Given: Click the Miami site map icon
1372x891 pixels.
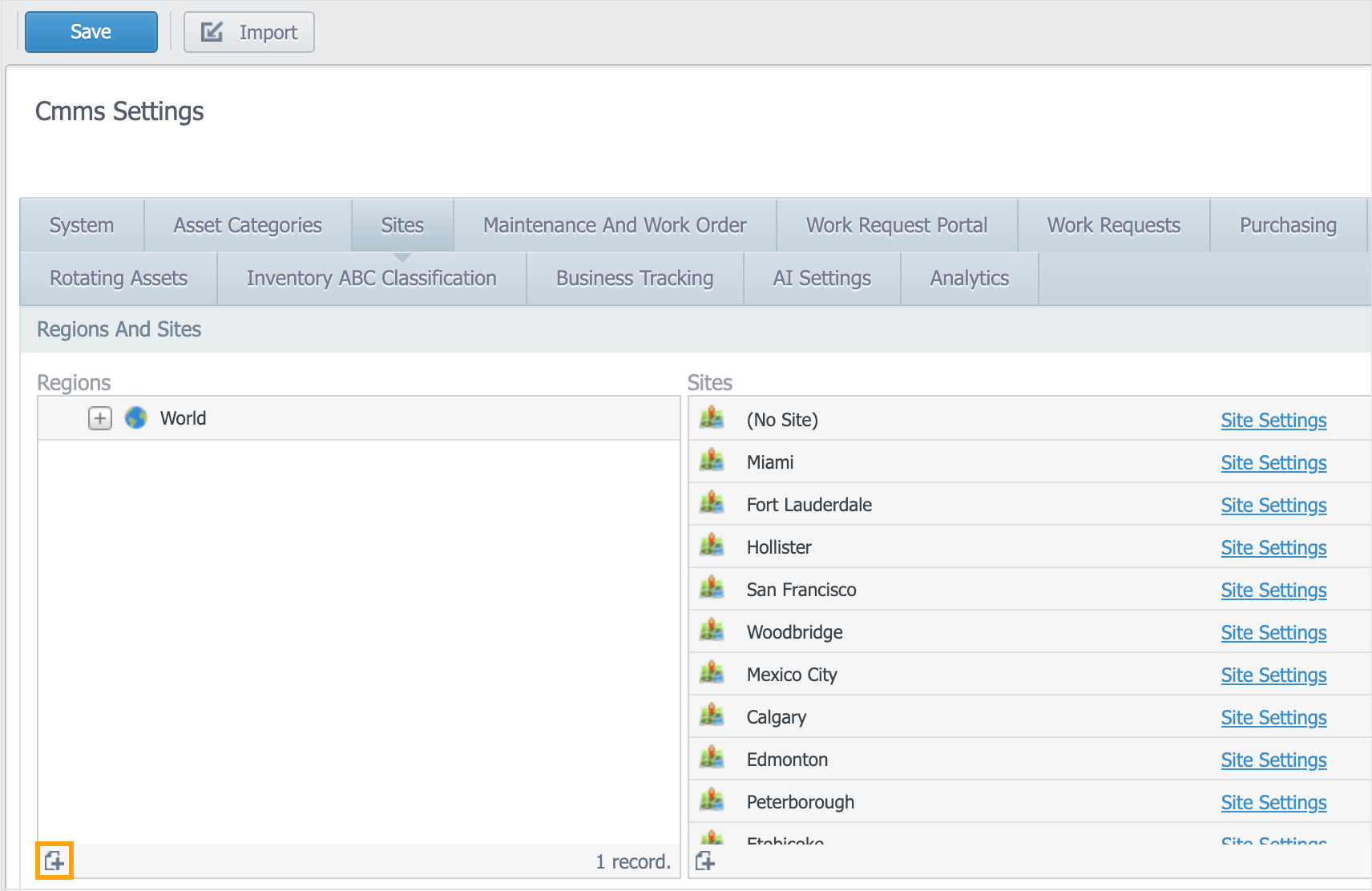Looking at the screenshot, I should pyautogui.click(x=712, y=462).
